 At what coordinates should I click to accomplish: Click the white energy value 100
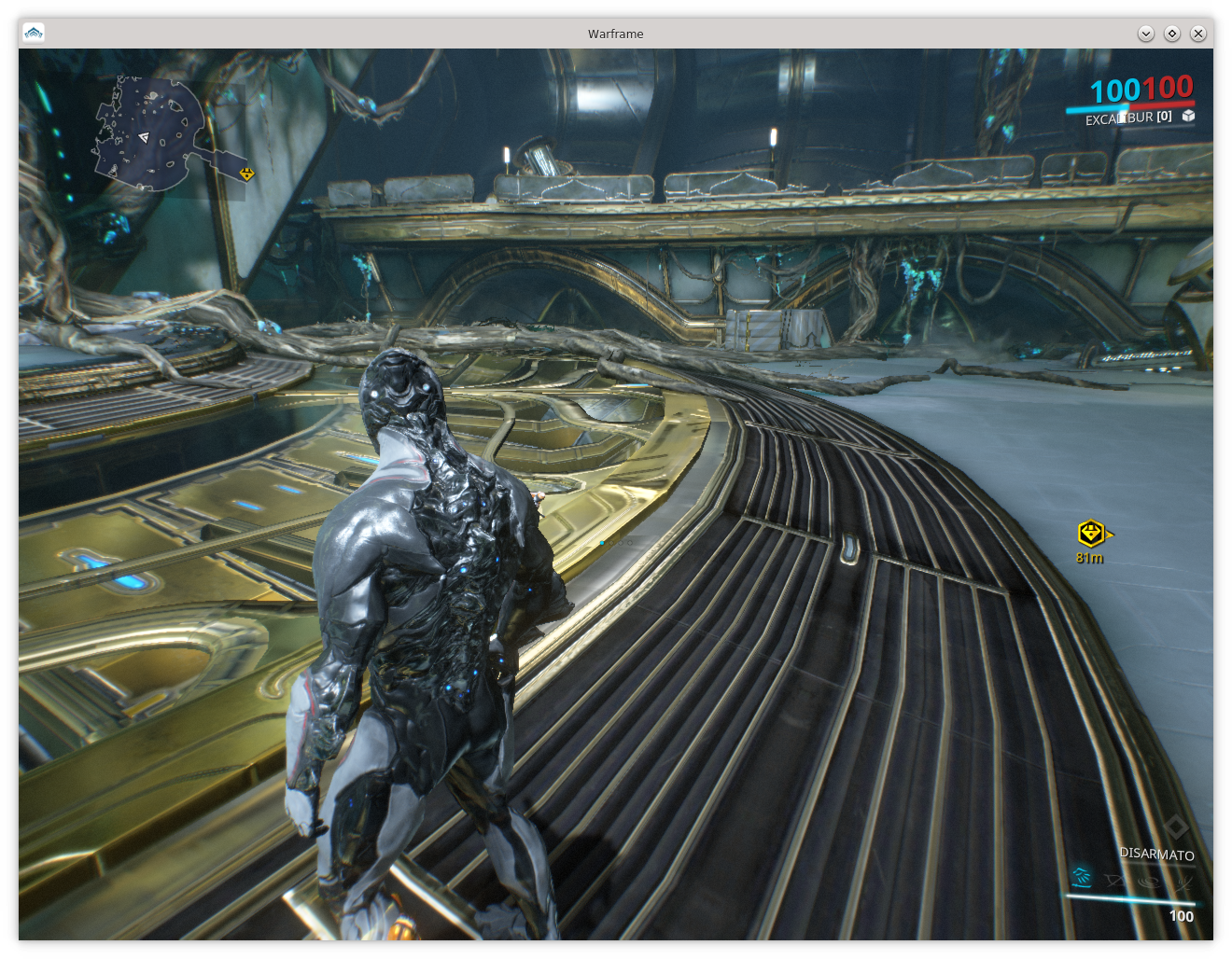(1182, 916)
